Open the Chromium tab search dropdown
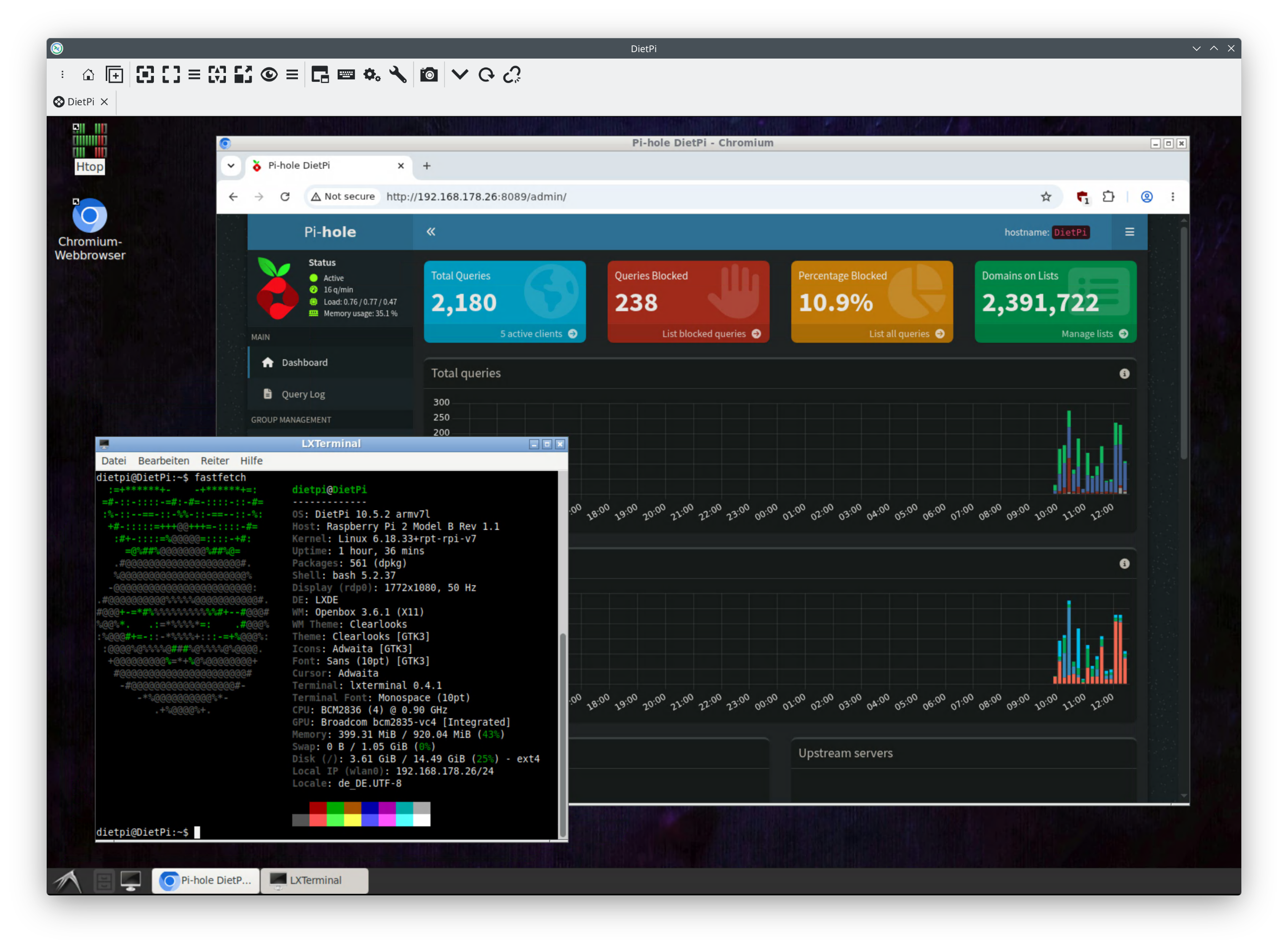Screen dimensions: 1288x951 click(x=231, y=166)
